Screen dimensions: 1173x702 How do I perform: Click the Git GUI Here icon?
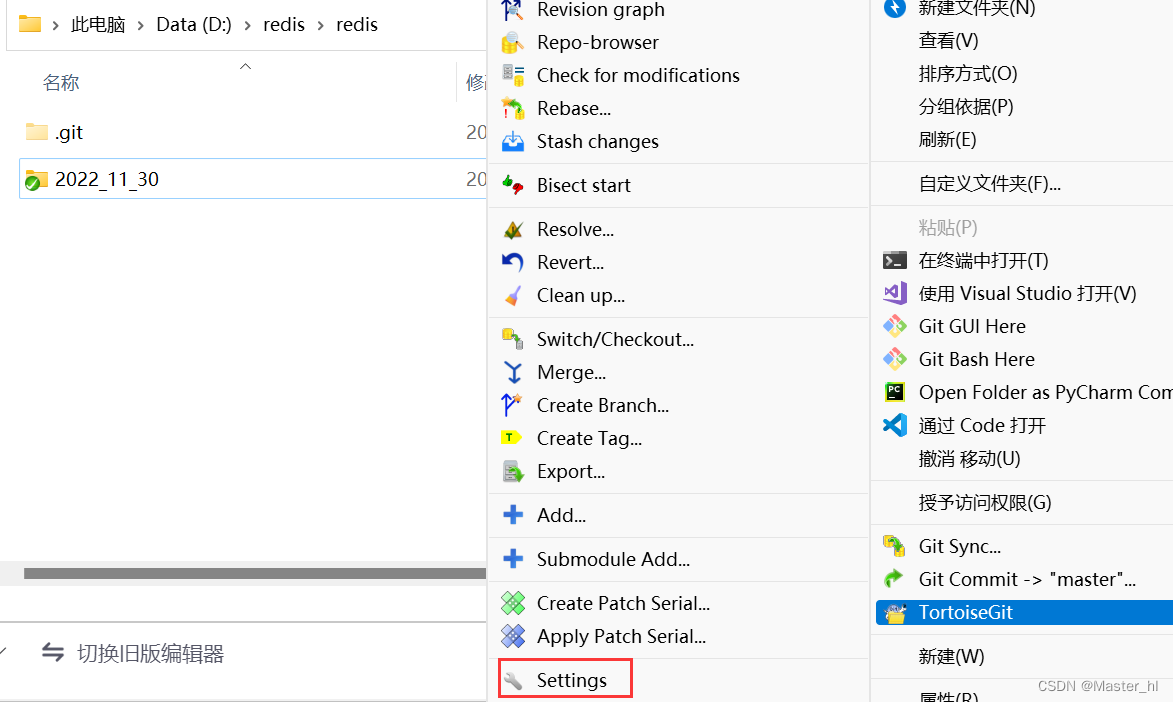tap(895, 326)
